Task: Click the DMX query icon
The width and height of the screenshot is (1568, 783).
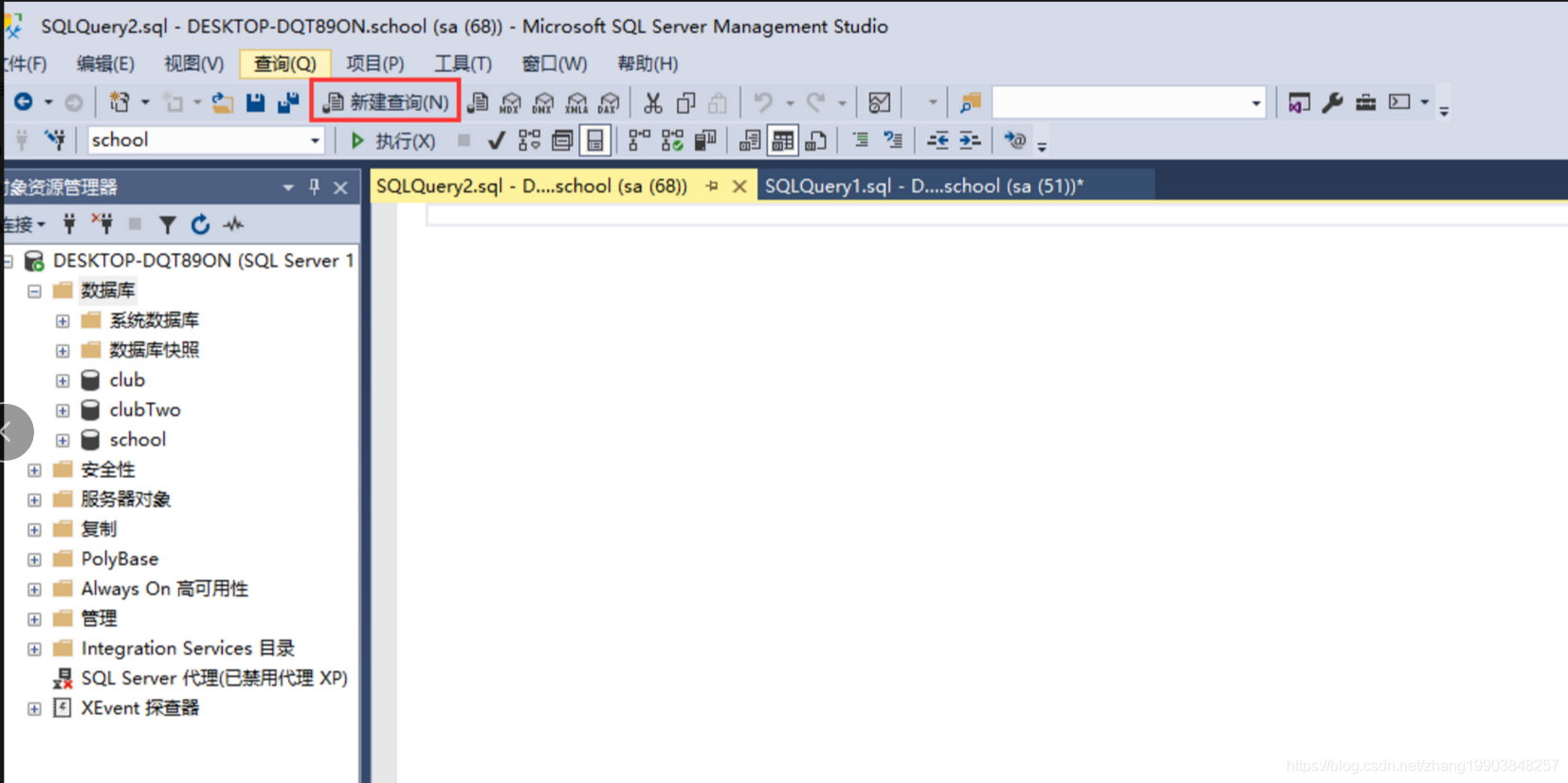Action: (x=543, y=102)
